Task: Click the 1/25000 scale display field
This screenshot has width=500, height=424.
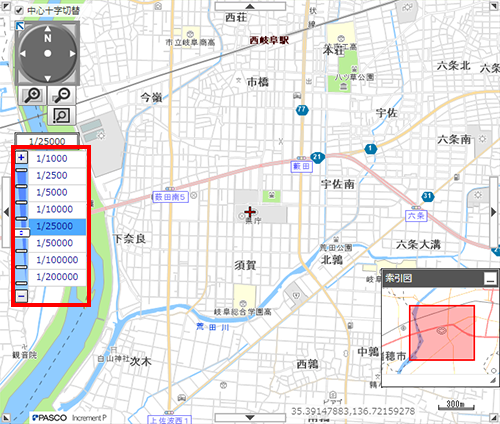Action: [47, 141]
